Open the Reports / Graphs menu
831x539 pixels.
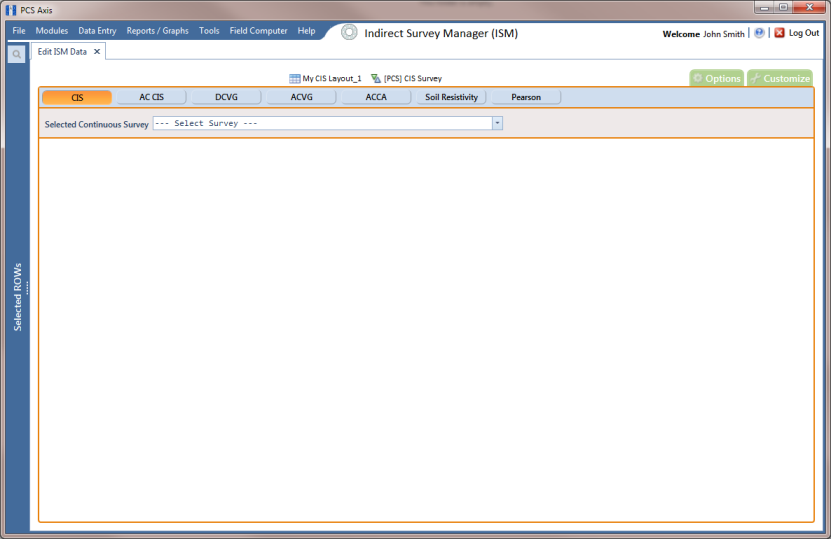click(x=157, y=31)
